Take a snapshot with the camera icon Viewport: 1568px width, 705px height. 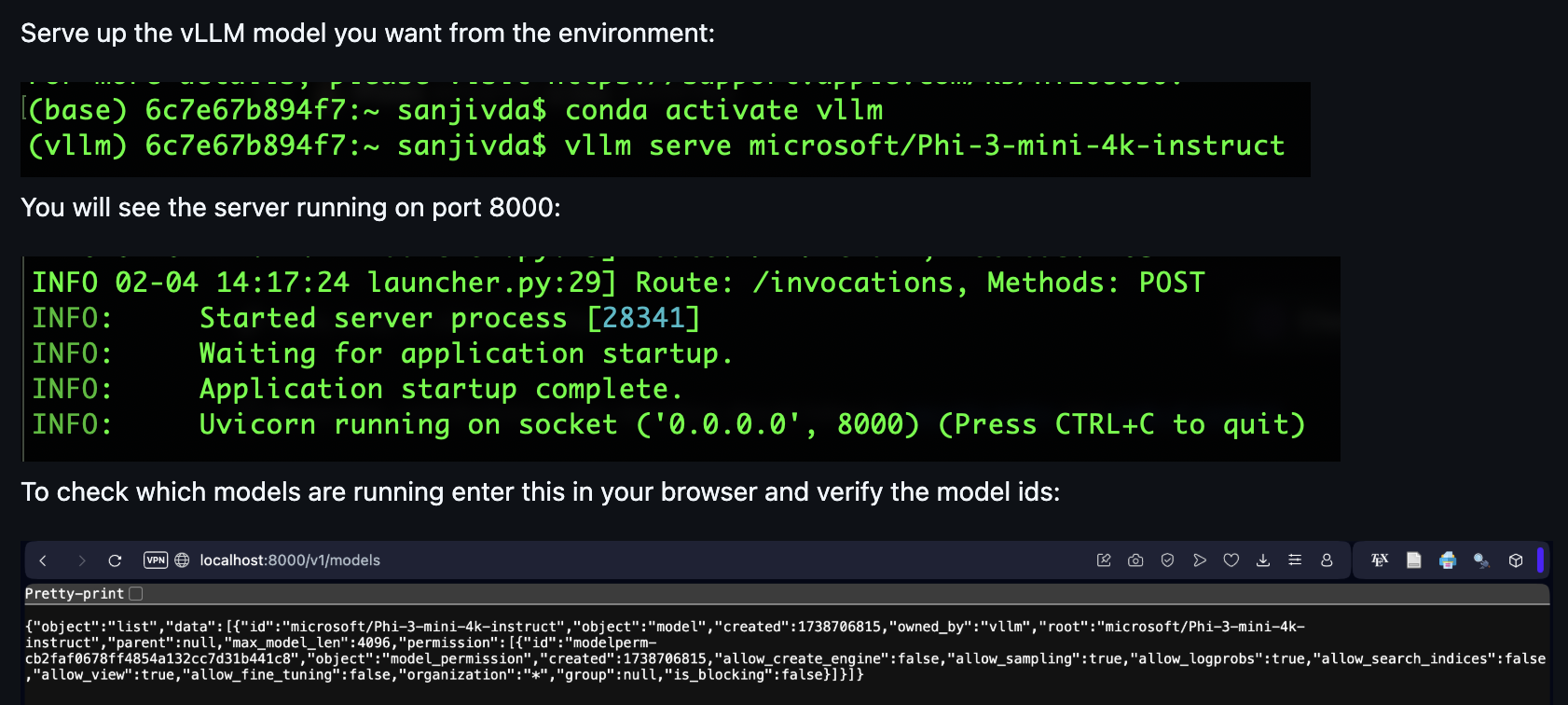point(1135,560)
